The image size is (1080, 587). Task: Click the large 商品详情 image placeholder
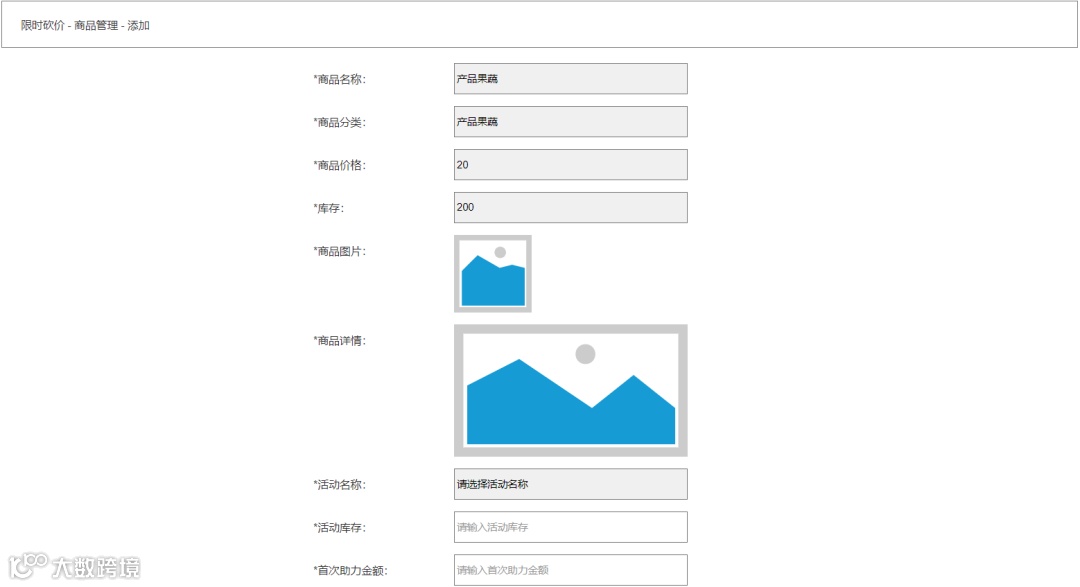(570, 391)
